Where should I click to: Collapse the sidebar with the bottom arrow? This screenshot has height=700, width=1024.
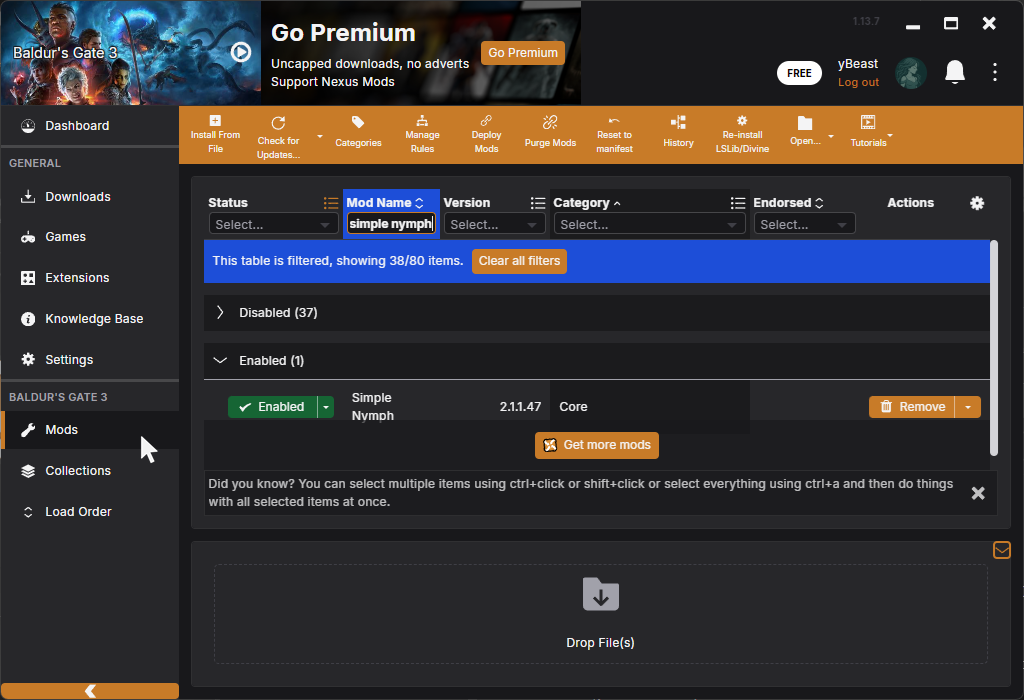point(90,691)
